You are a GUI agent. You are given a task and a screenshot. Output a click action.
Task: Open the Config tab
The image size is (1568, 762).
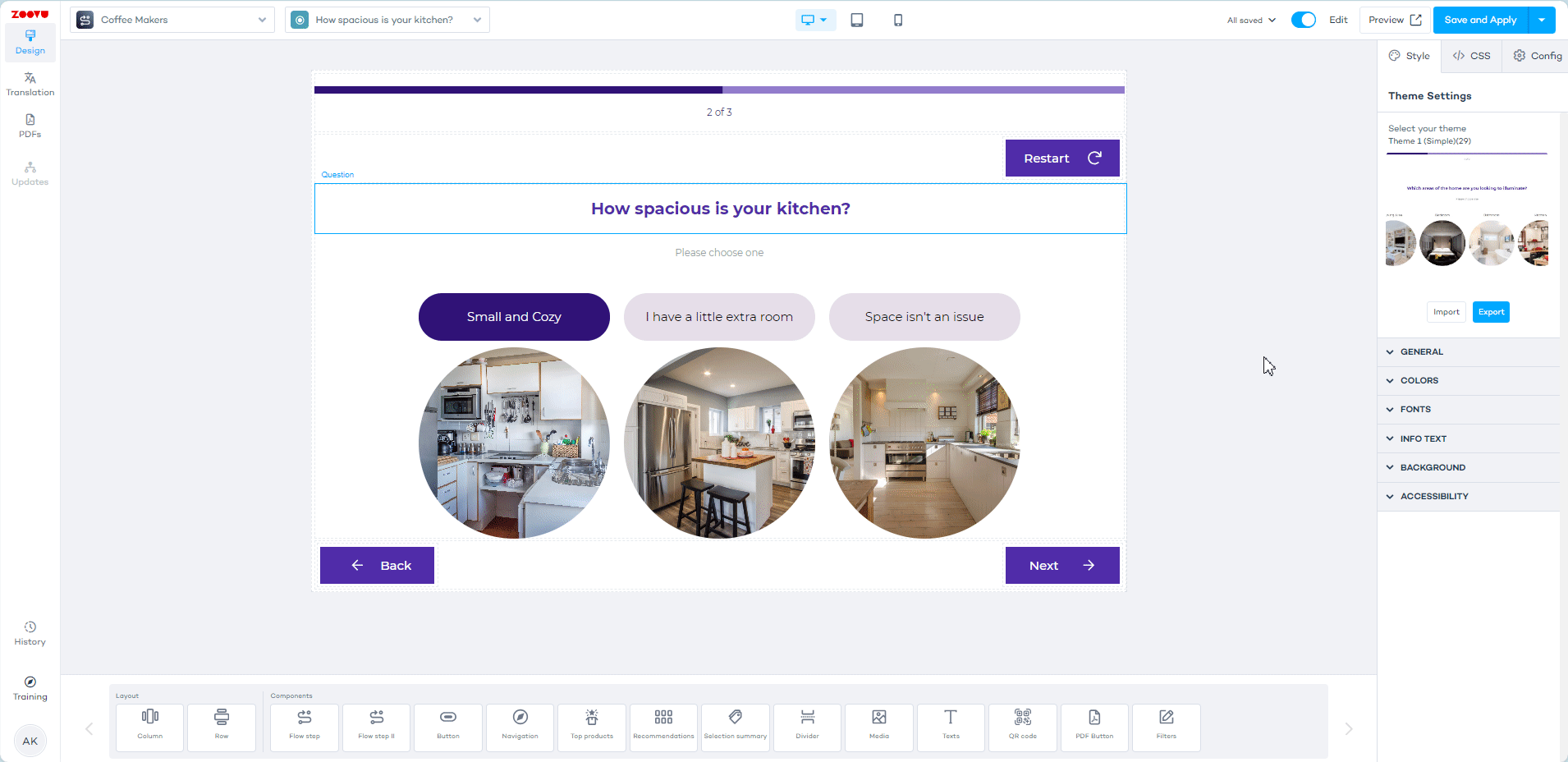[x=1537, y=56]
